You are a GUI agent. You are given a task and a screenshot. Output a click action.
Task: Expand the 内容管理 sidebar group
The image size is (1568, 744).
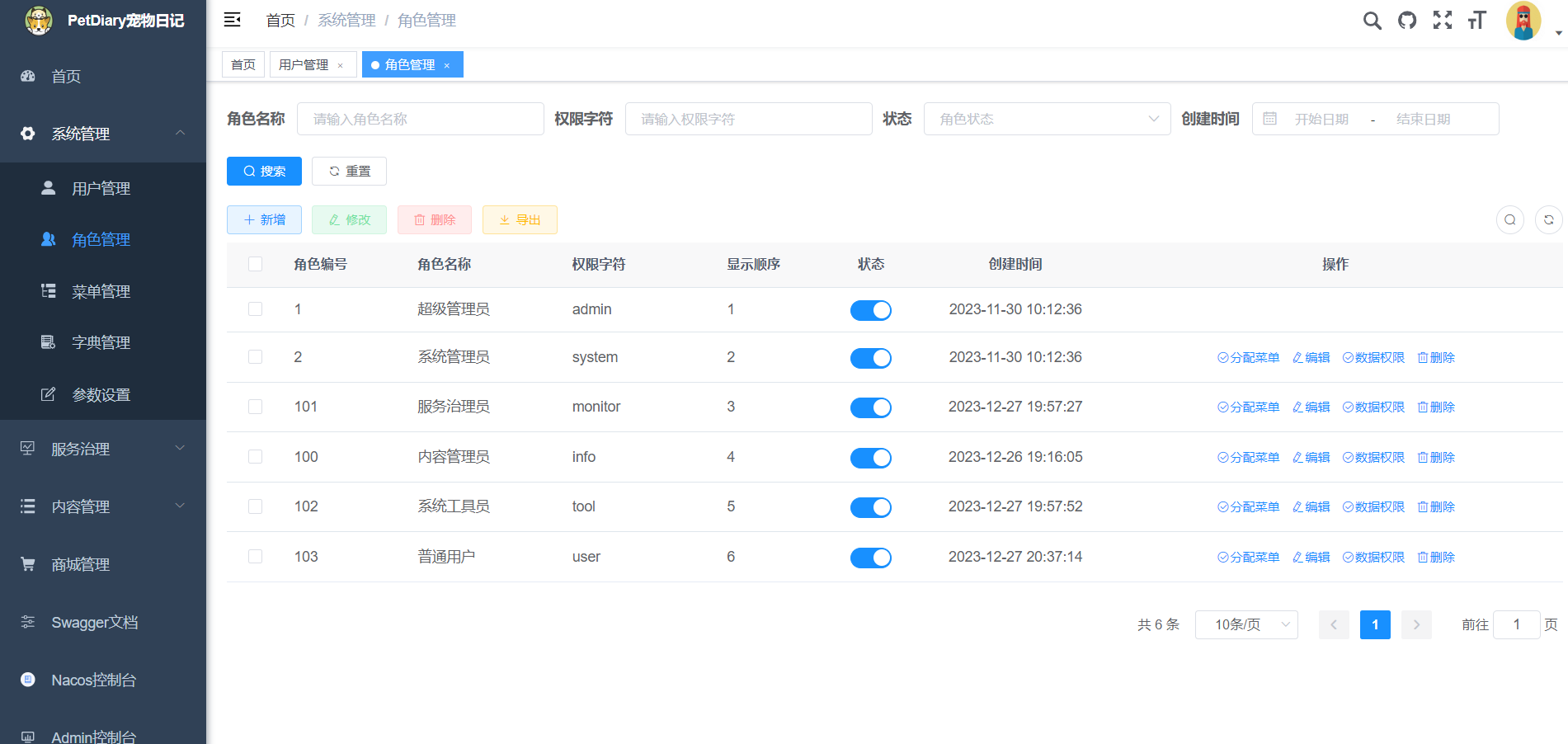[x=103, y=506]
